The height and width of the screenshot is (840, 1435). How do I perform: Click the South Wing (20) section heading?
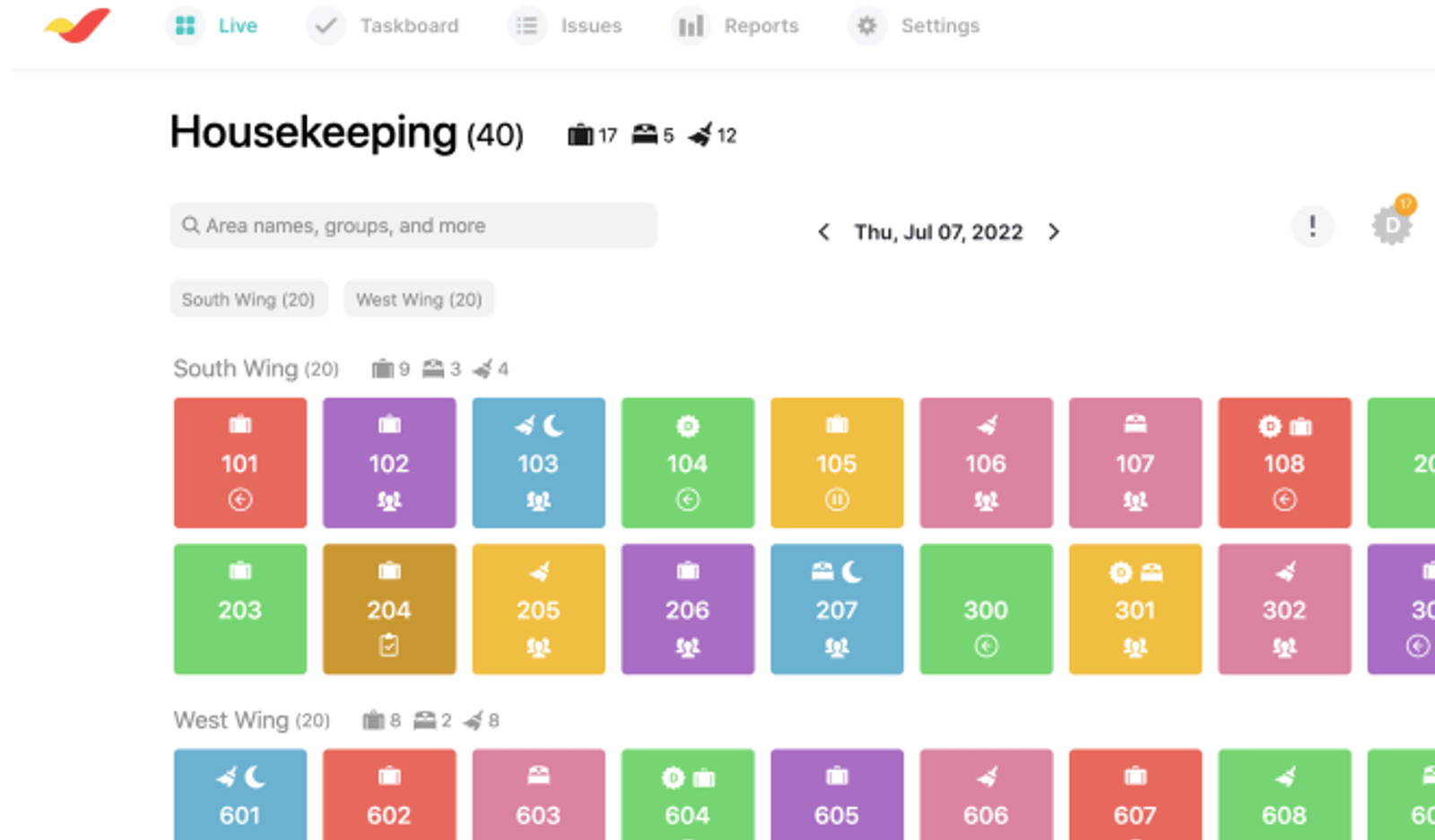[256, 368]
